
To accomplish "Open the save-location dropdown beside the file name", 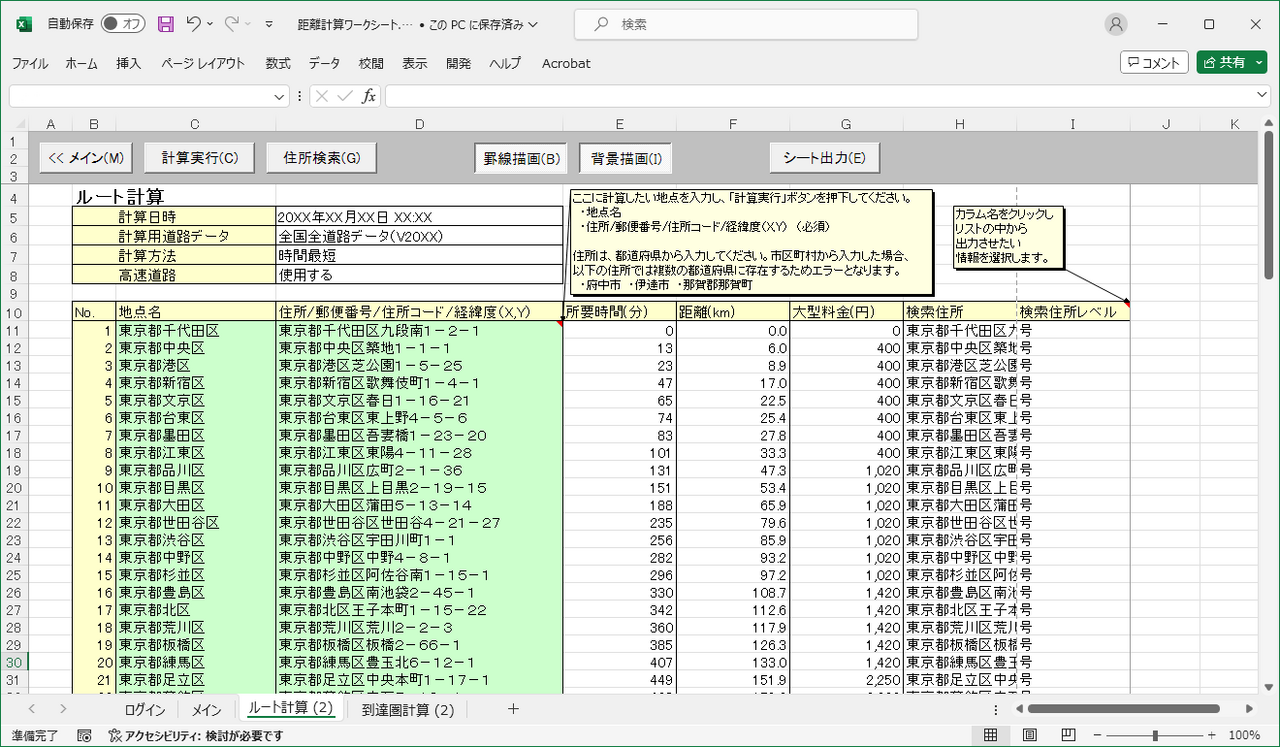I will point(531,24).
